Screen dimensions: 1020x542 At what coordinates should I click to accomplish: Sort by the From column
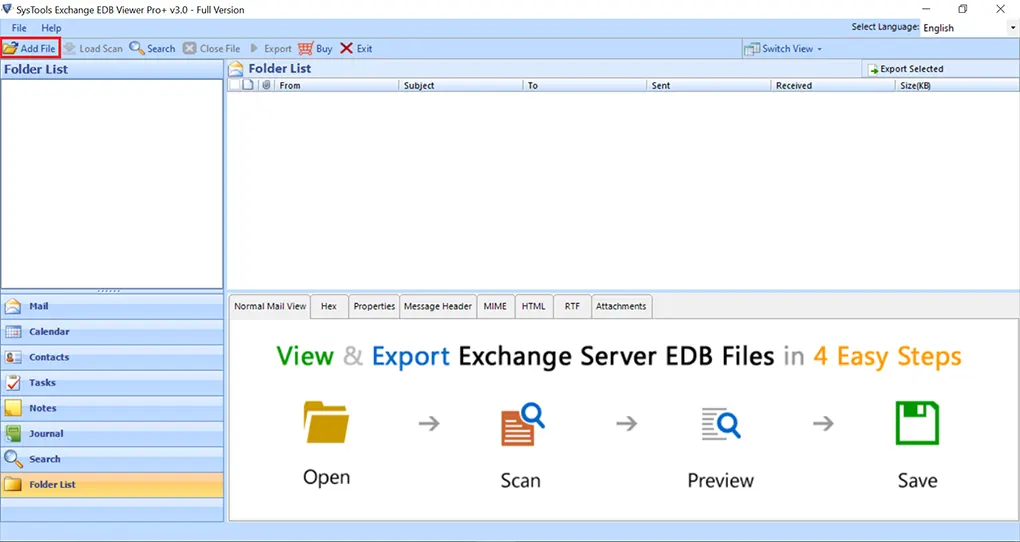336,85
